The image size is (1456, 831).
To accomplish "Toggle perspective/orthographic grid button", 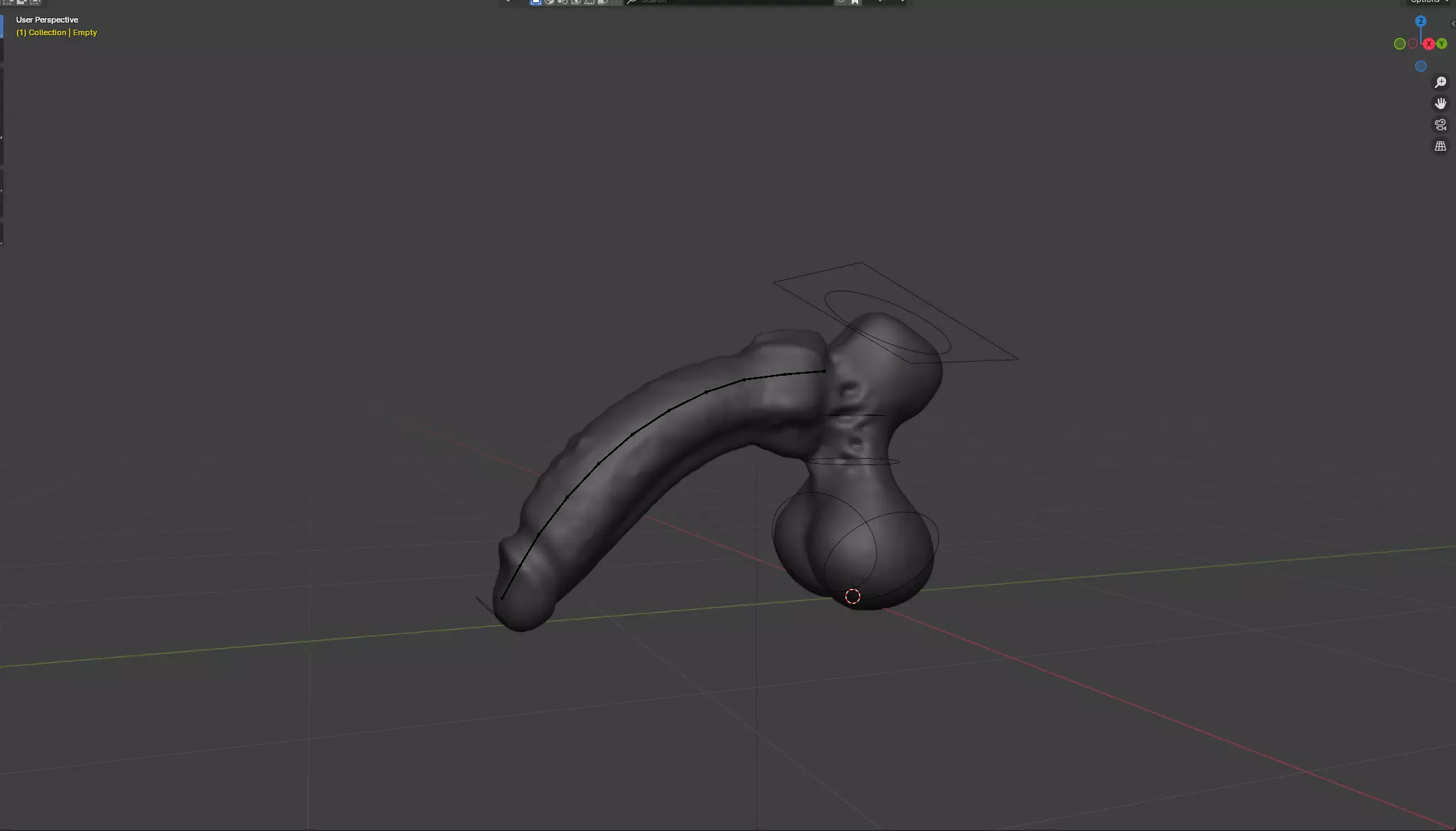I will (1441, 146).
